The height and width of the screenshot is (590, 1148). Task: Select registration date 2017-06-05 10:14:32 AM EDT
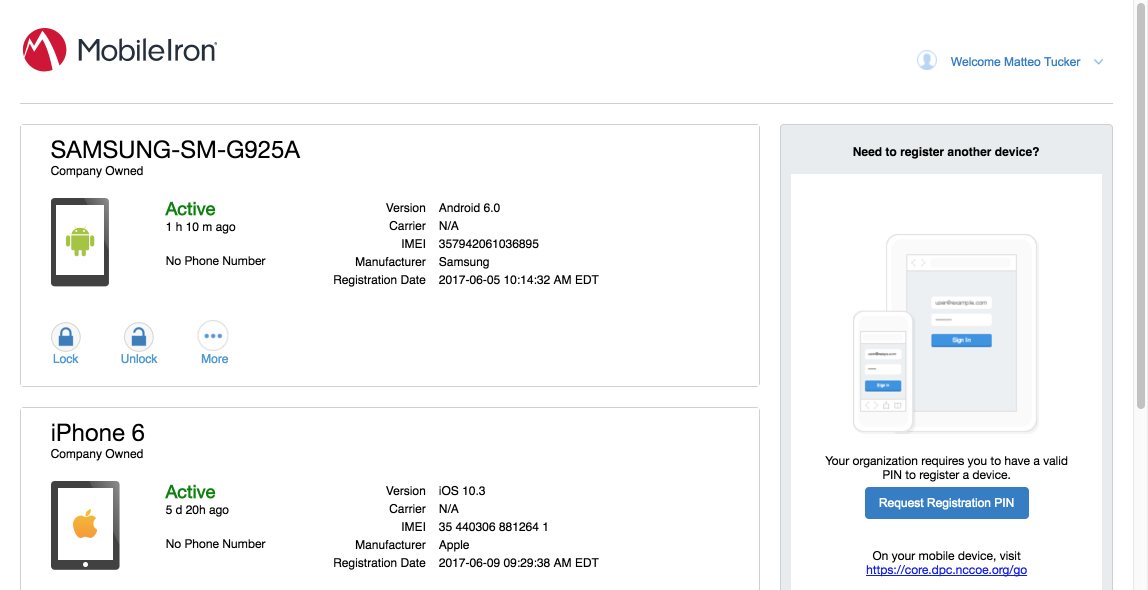click(x=518, y=280)
